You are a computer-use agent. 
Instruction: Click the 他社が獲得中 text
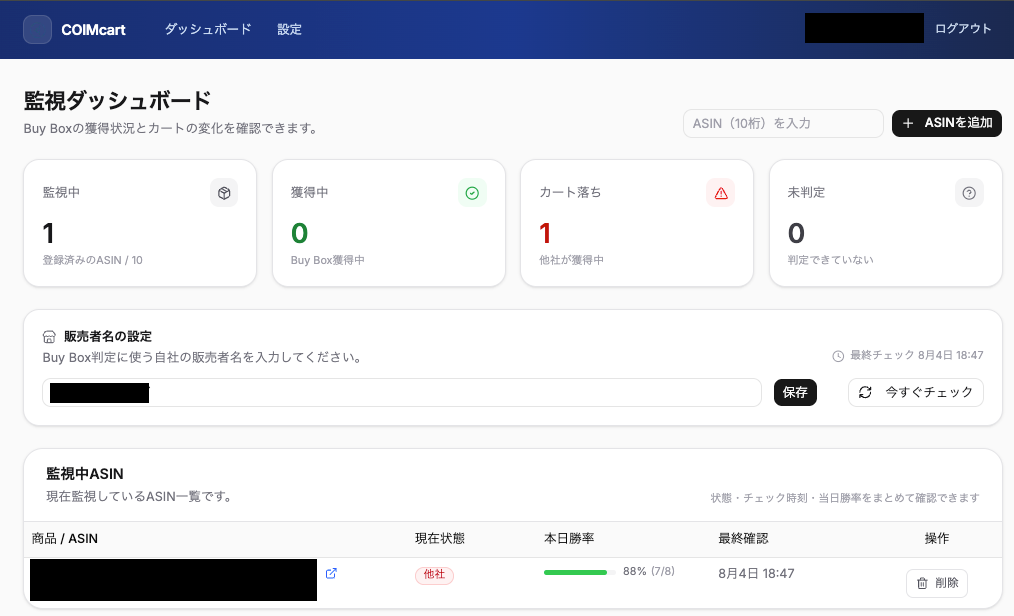point(572,260)
